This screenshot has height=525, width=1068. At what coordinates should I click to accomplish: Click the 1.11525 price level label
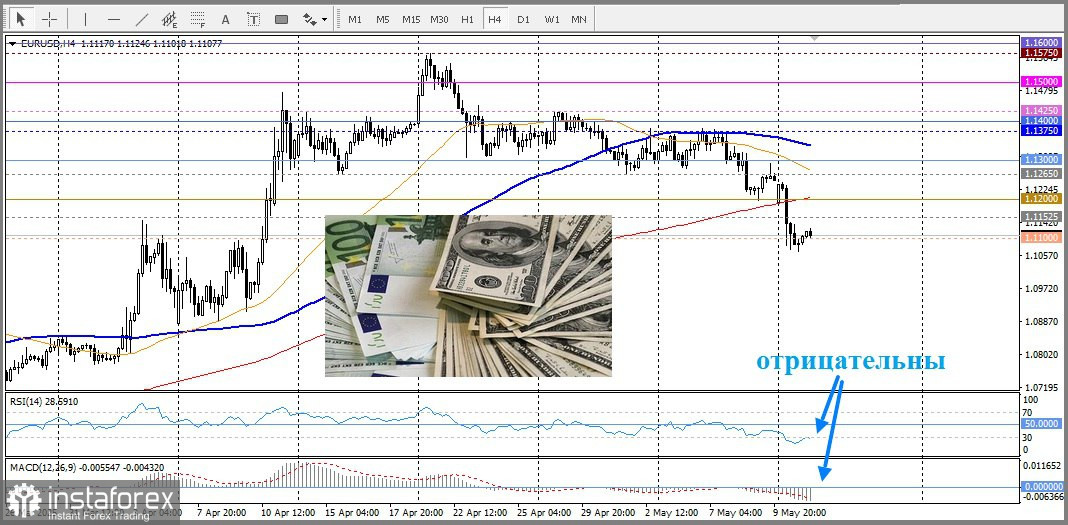coord(1041,216)
